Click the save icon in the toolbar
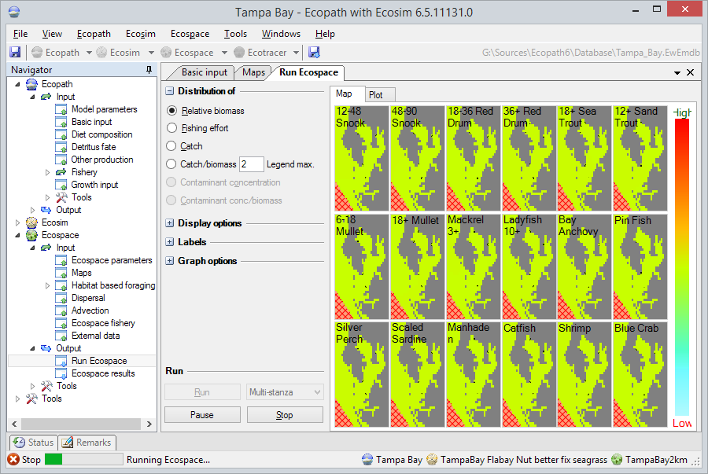708x474 pixels. pyautogui.click(x=15, y=52)
